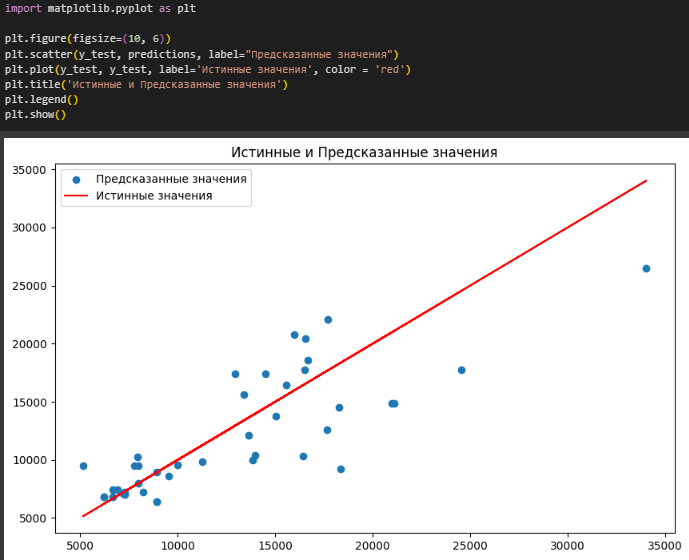
Task: Click the plt.show() line
Action: click(35, 115)
